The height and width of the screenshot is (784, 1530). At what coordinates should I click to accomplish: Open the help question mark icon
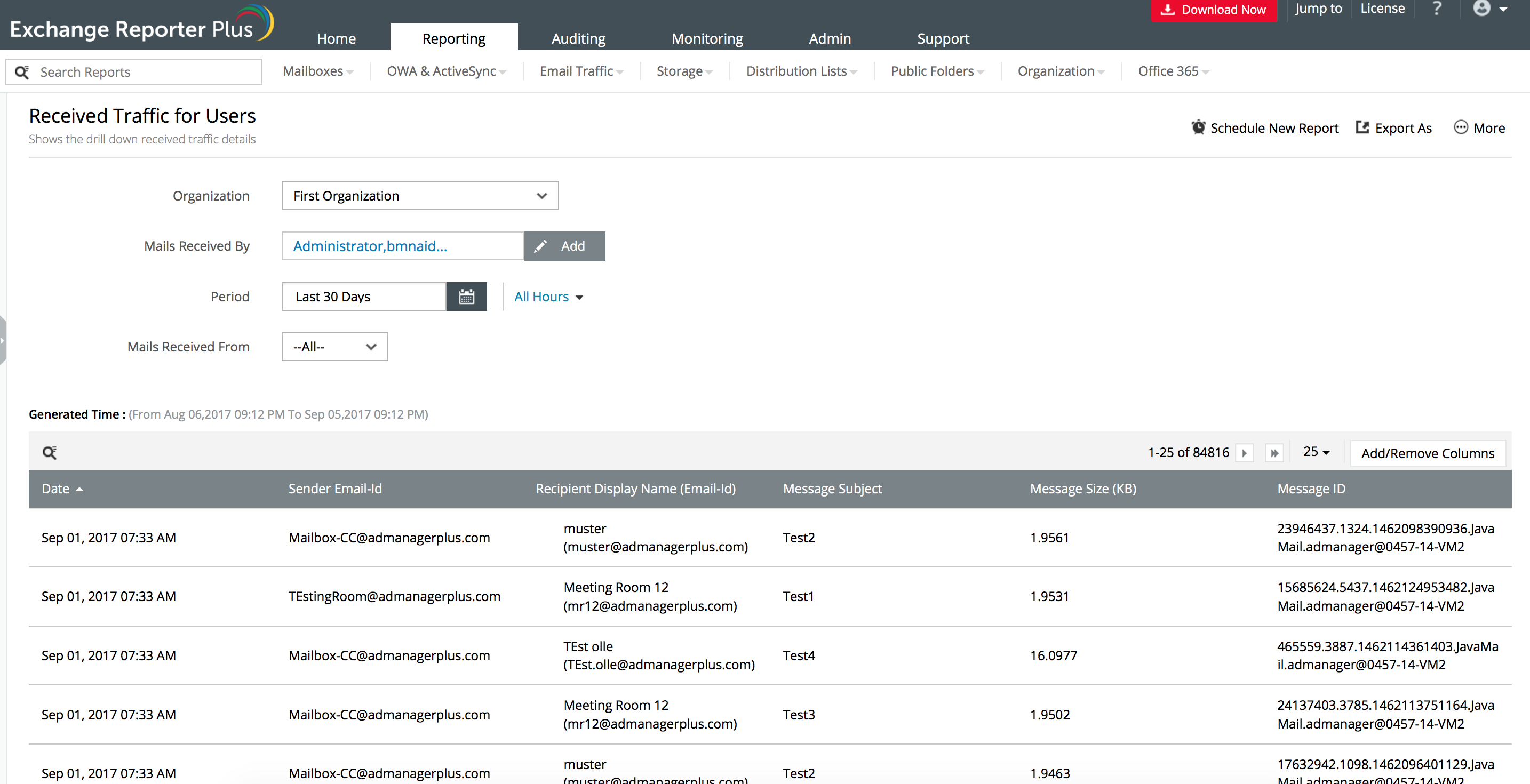(1437, 9)
